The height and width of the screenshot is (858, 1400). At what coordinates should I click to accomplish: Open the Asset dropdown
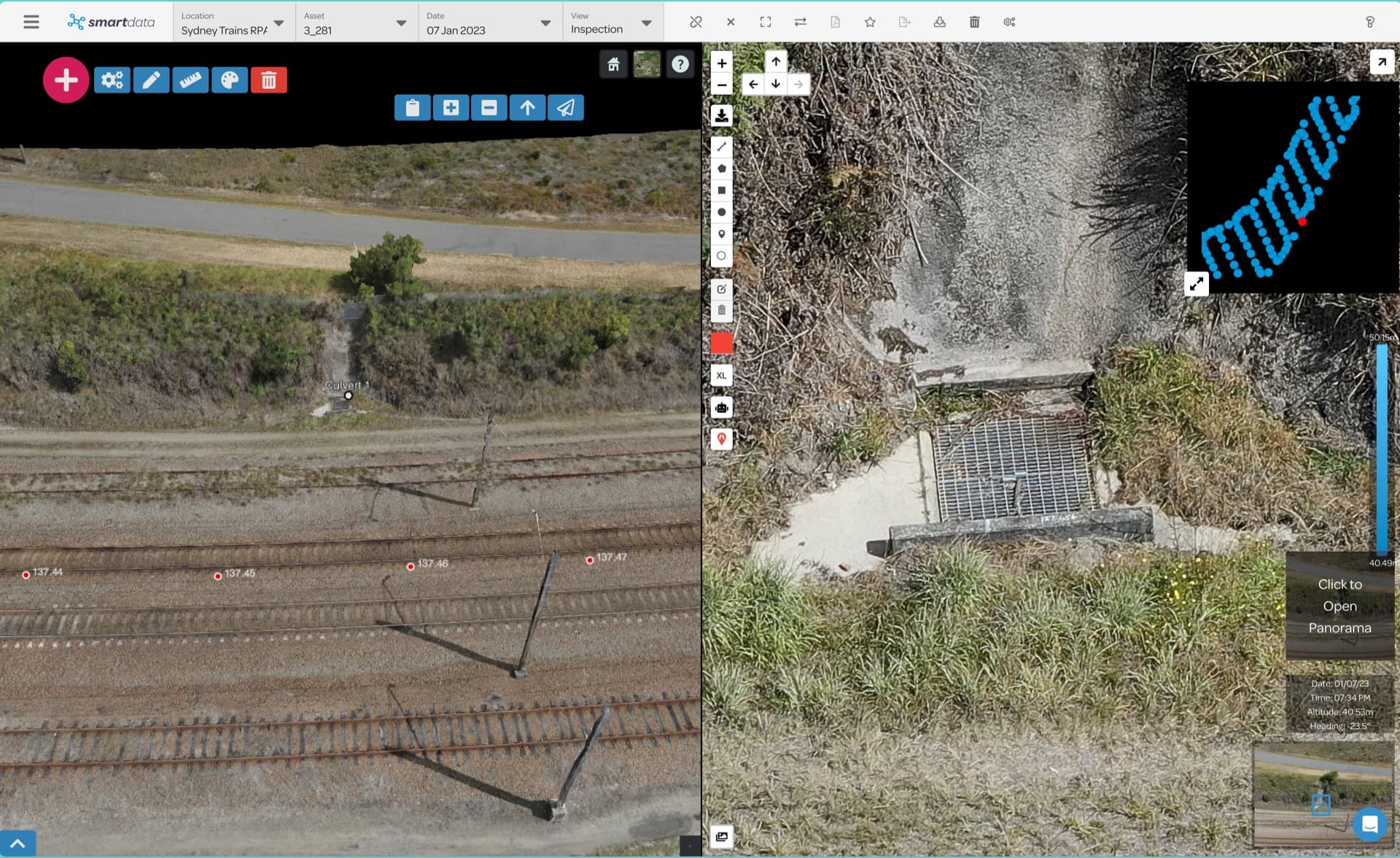click(357, 23)
